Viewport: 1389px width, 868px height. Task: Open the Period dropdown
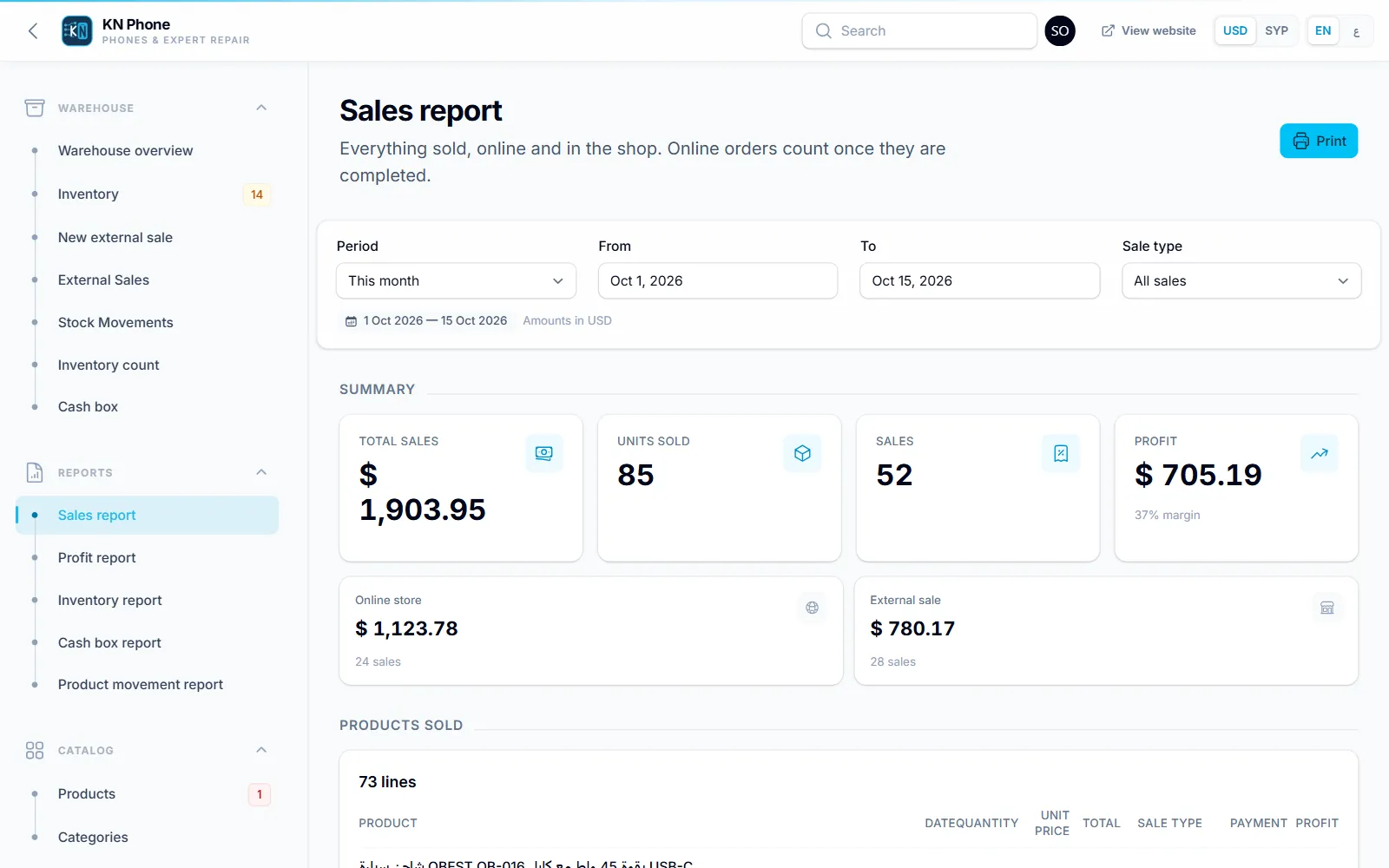(456, 280)
